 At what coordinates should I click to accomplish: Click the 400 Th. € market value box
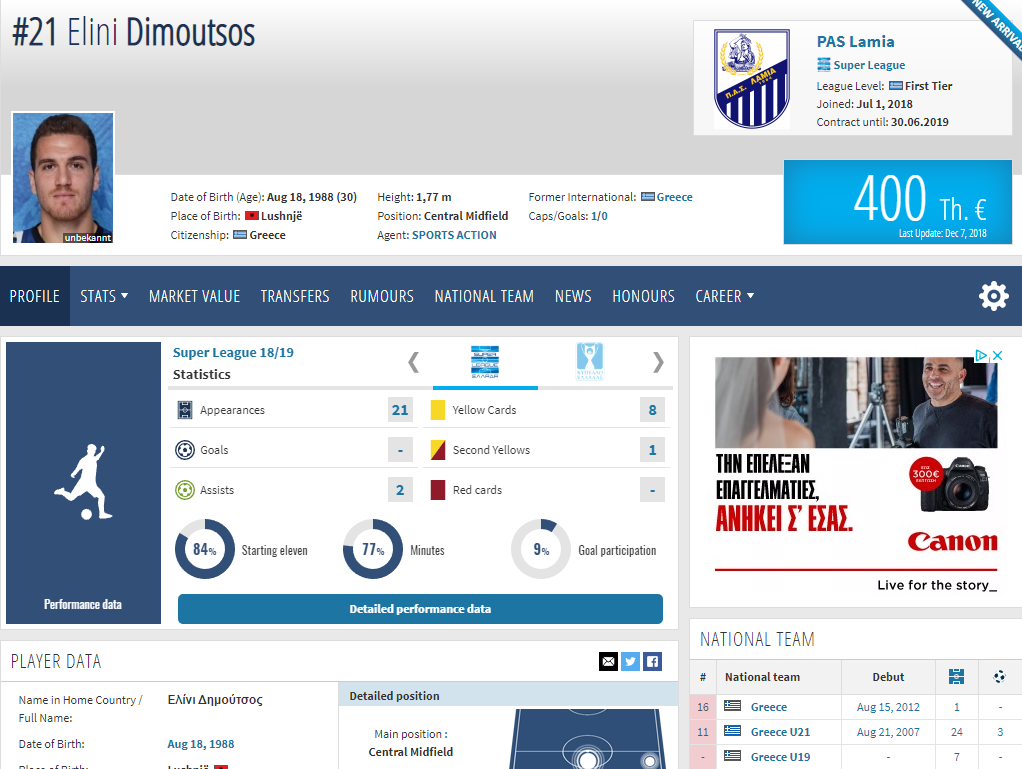pyautogui.click(x=898, y=202)
